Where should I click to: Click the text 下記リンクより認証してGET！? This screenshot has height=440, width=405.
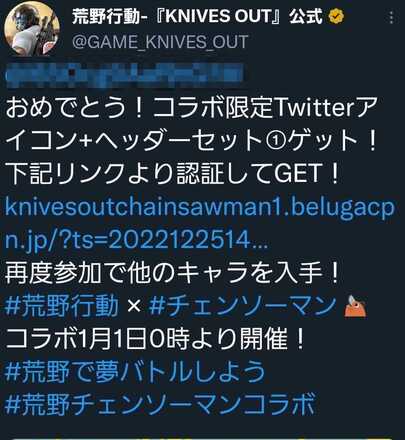[172, 173]
